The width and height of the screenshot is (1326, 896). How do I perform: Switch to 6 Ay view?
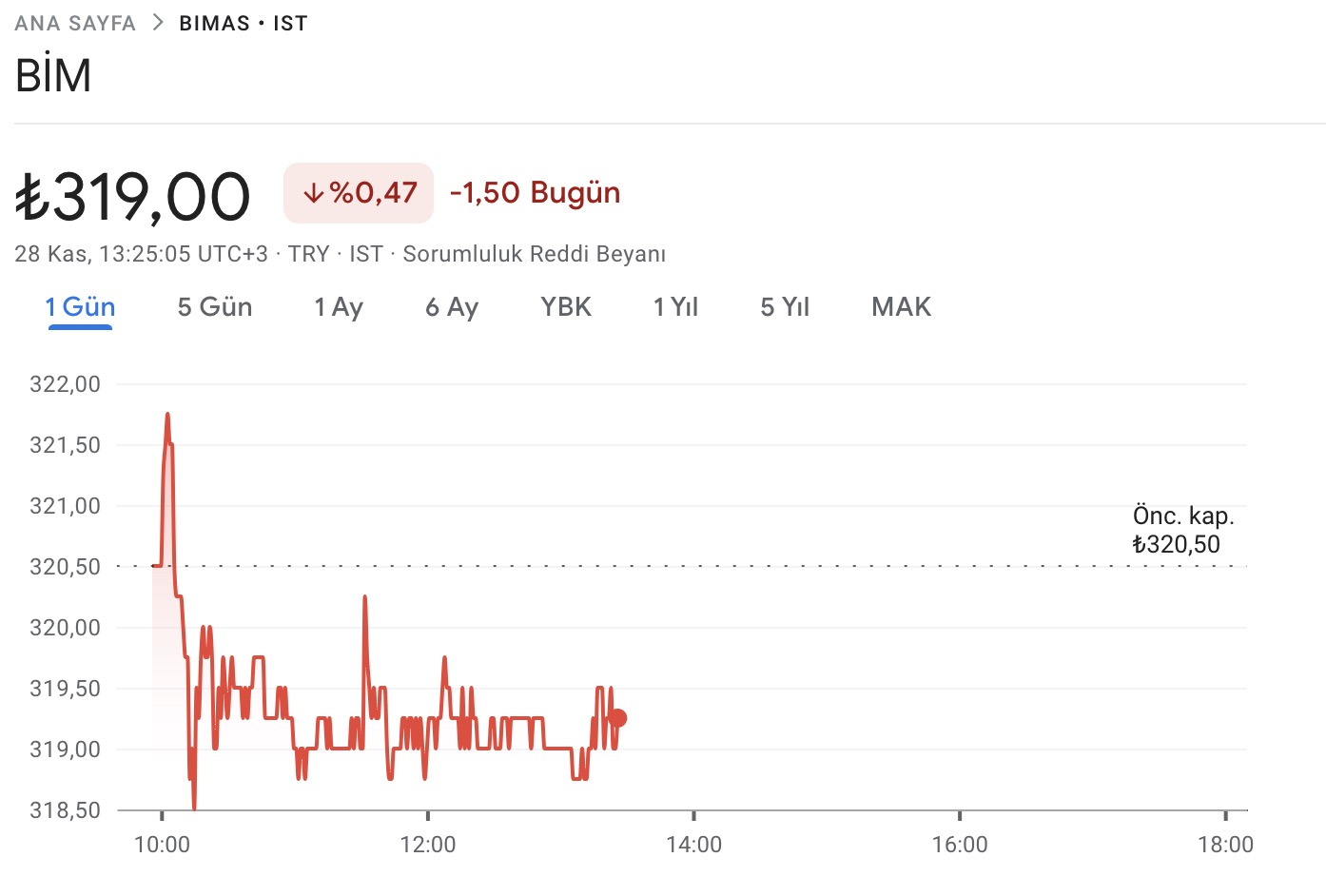(x=452, y=307)
